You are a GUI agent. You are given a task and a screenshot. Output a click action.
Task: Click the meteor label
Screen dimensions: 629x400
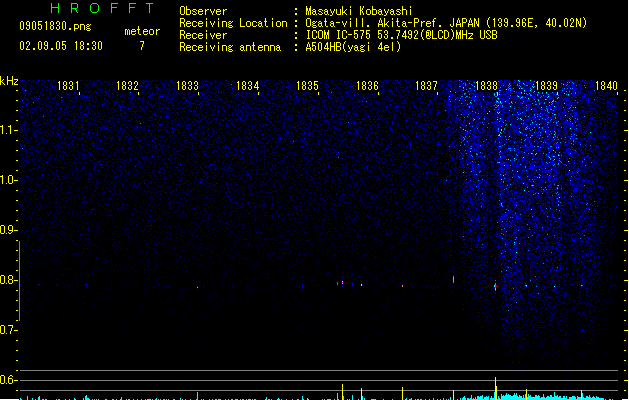tap(142, 31)
